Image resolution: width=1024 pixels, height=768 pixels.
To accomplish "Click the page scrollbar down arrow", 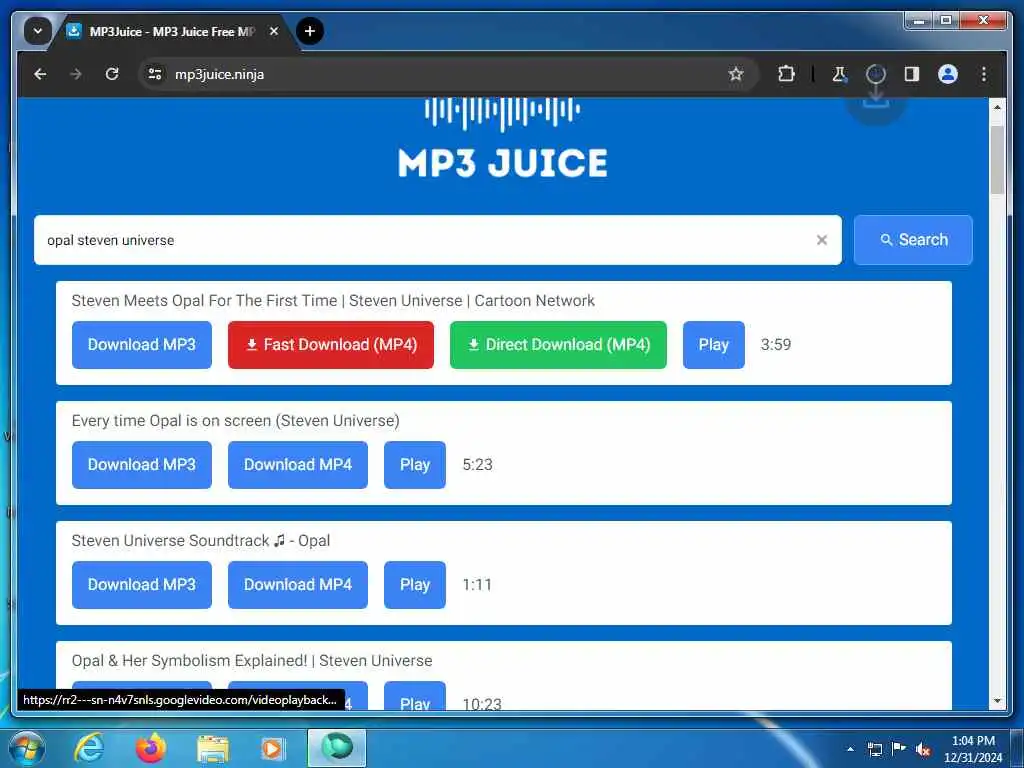I will 997,702.
